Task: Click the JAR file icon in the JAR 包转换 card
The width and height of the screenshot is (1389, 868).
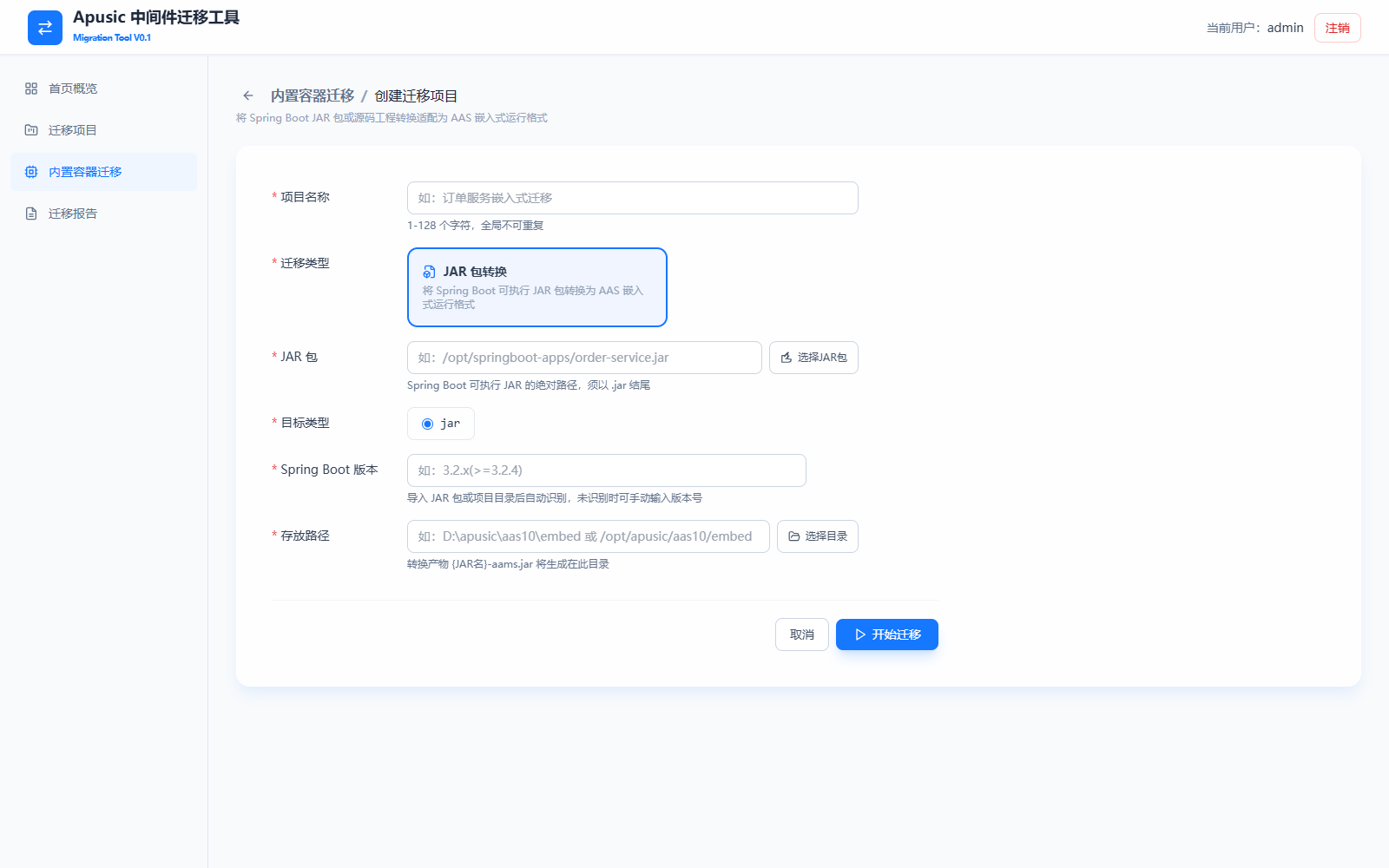Action: (429, 272)
